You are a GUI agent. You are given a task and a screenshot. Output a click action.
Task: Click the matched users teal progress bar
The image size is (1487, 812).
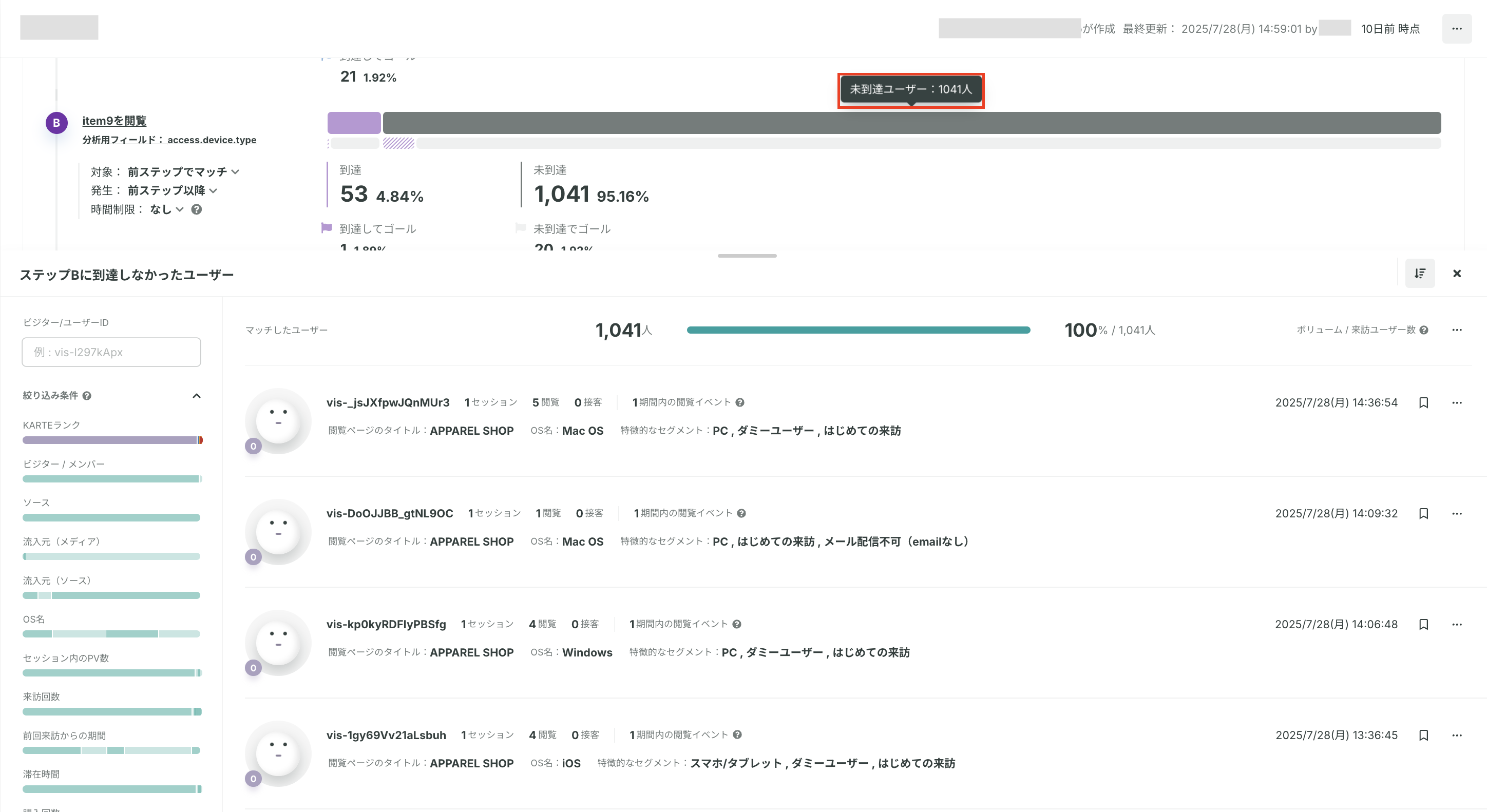[x=859, y=330]
